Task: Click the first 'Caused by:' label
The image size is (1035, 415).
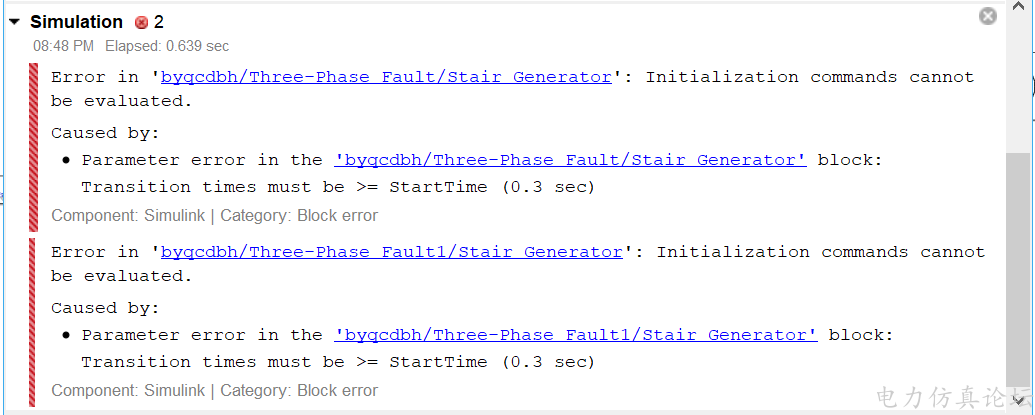Action: [x=106, y=133]
